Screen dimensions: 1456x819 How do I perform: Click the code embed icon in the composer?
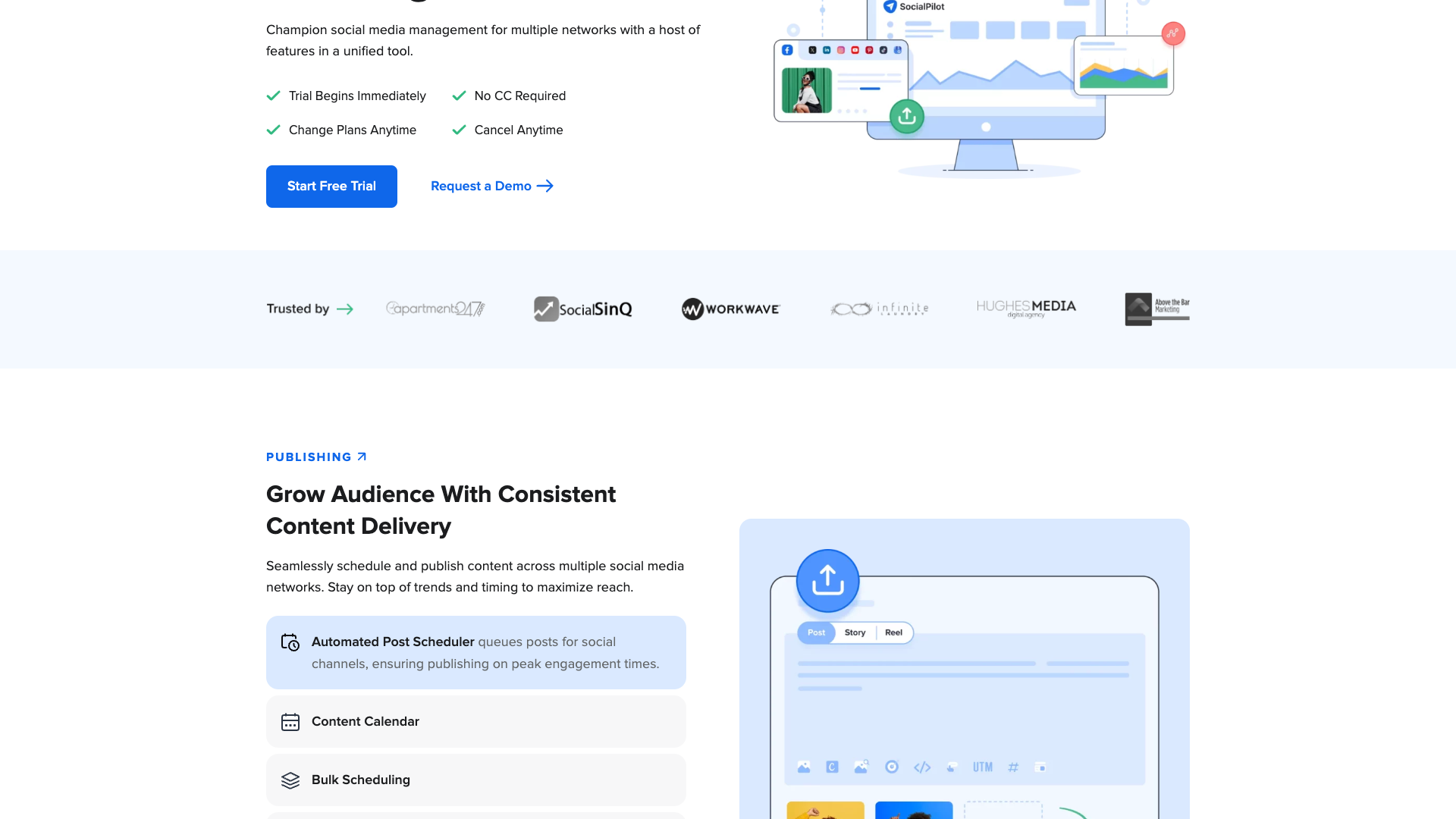coord(922,767)
